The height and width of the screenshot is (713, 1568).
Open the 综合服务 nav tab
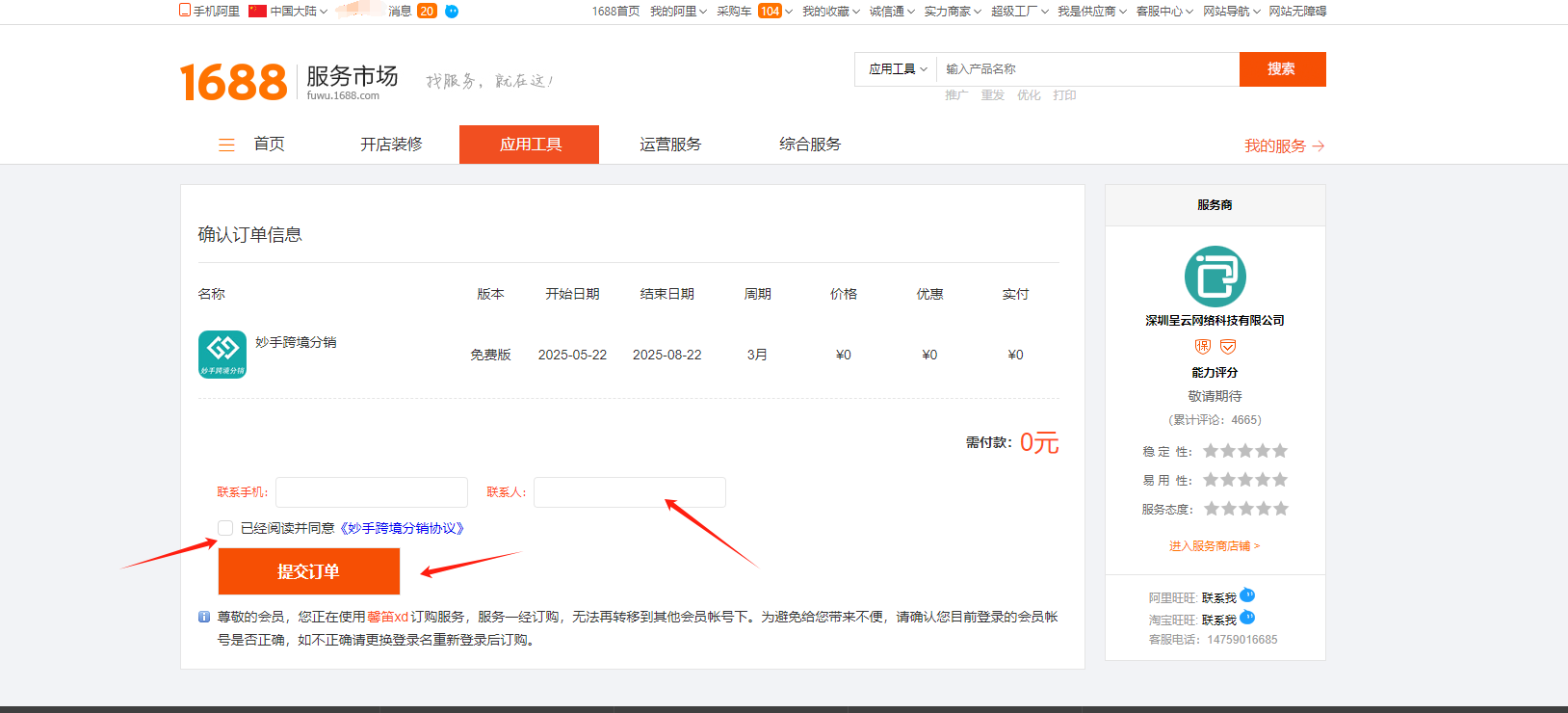coord(810,145)
